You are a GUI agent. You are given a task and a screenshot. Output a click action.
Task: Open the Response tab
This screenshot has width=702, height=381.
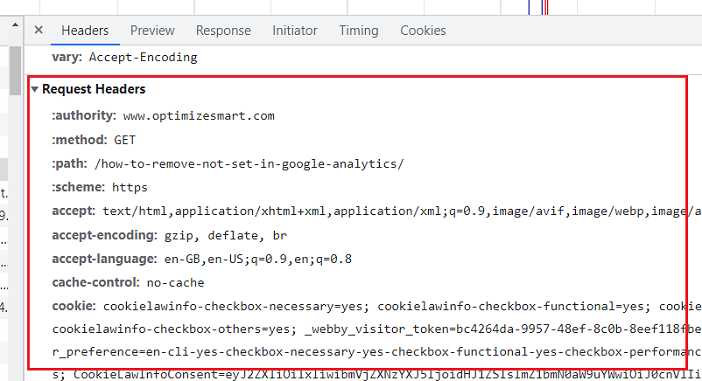223,30
